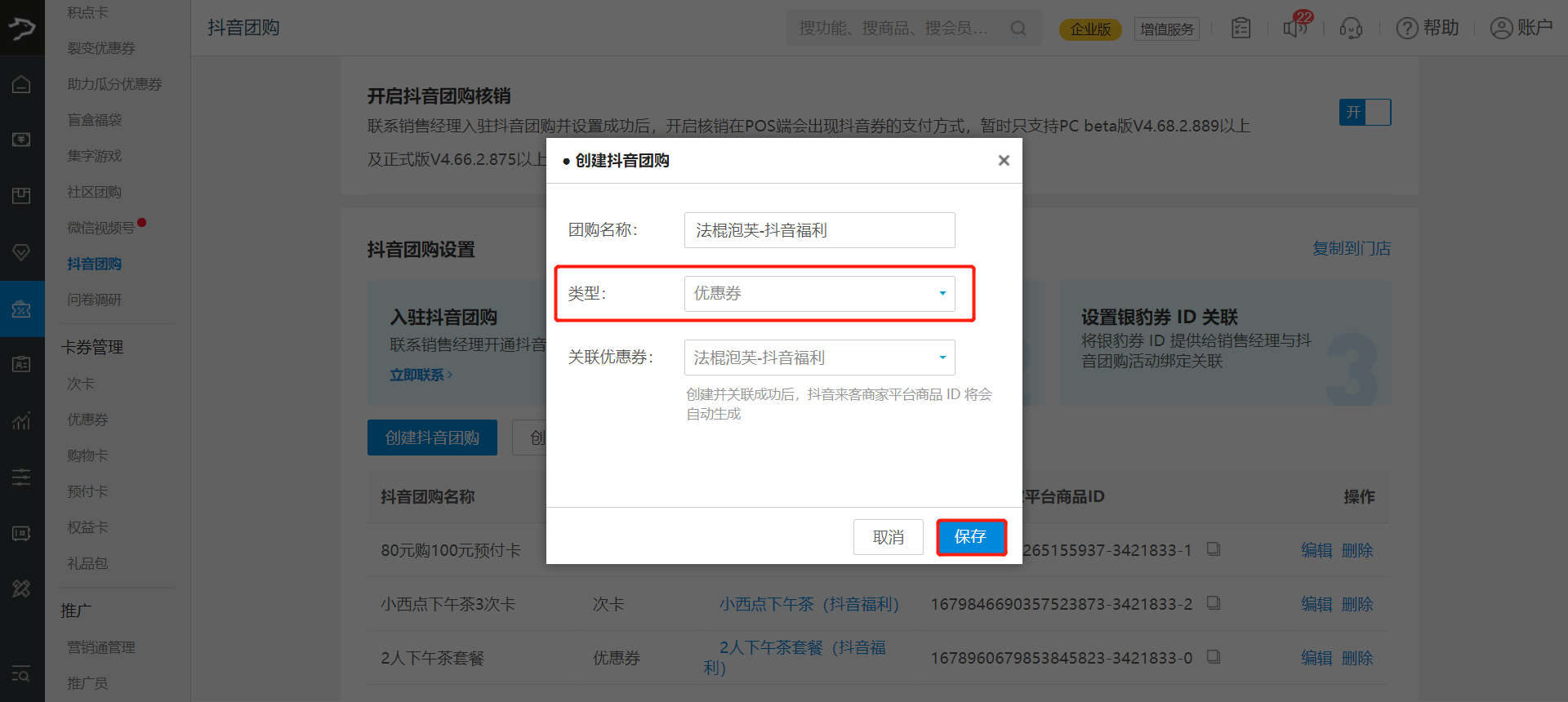Go to 微信视频号 in the sidebar
Screen dimensions: 1568x702
coord(101,229)
